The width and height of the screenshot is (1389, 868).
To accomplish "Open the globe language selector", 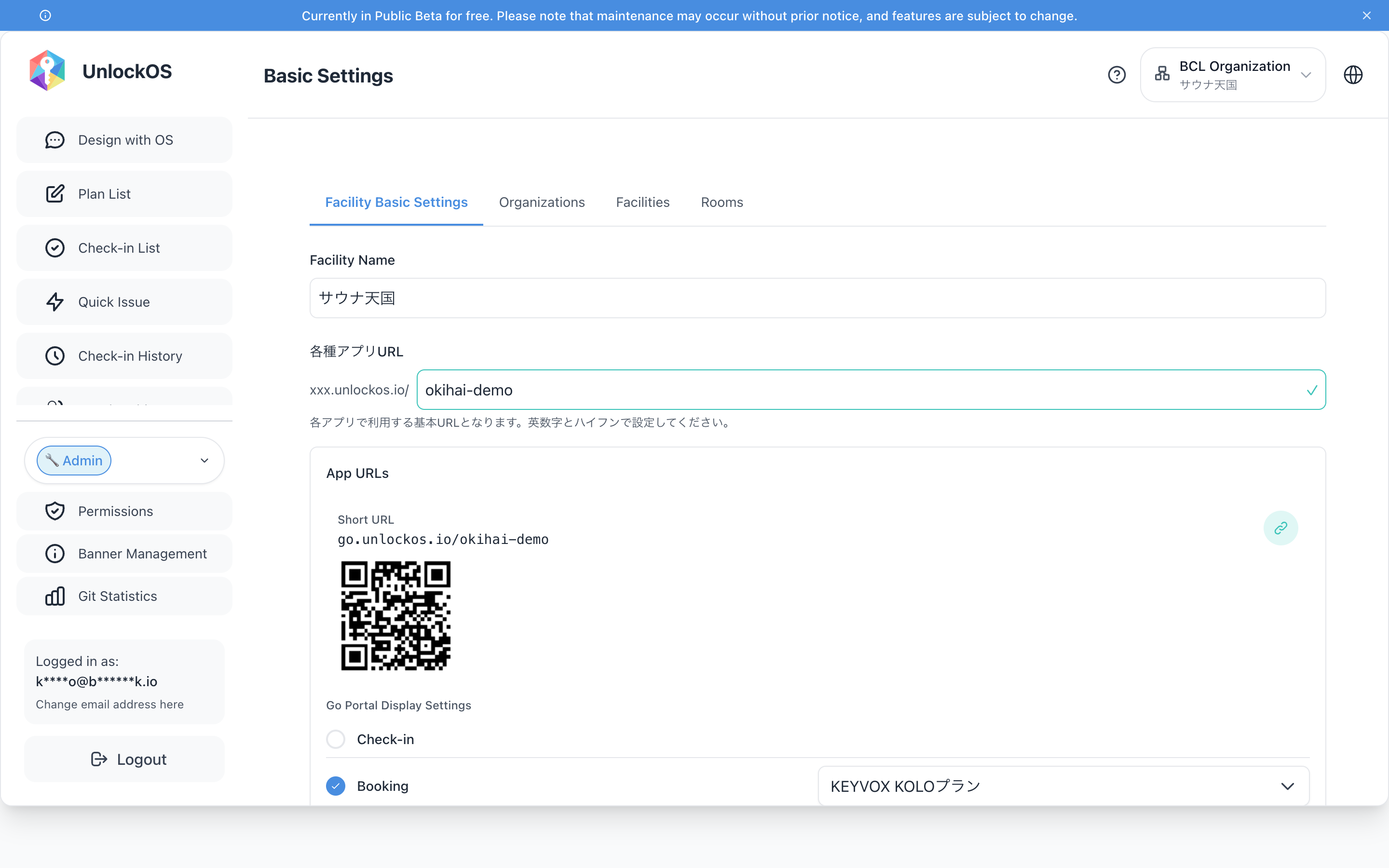I will [x=1353, y=75].
